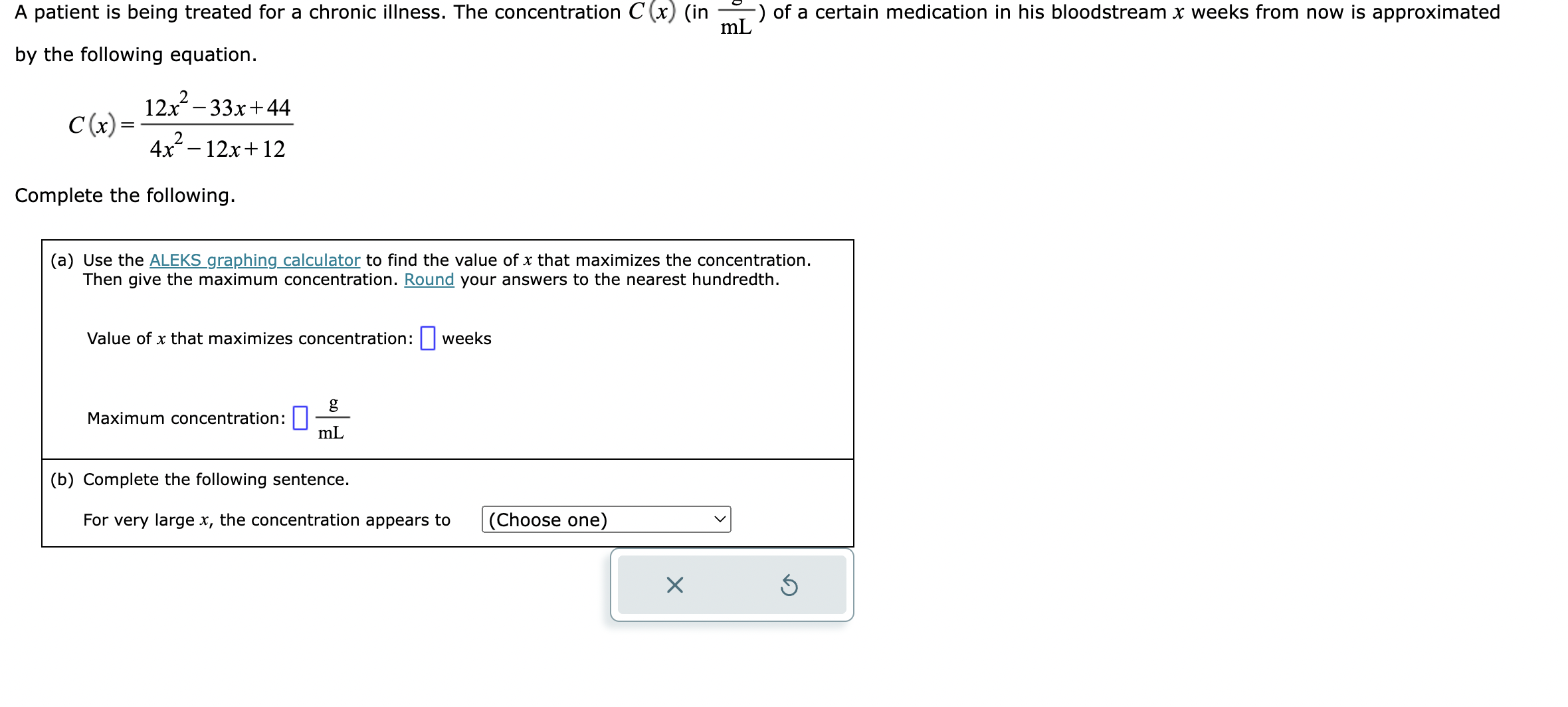Click the chevron on the Choose one selector
Screen dimensions: 1568x707
719,520
